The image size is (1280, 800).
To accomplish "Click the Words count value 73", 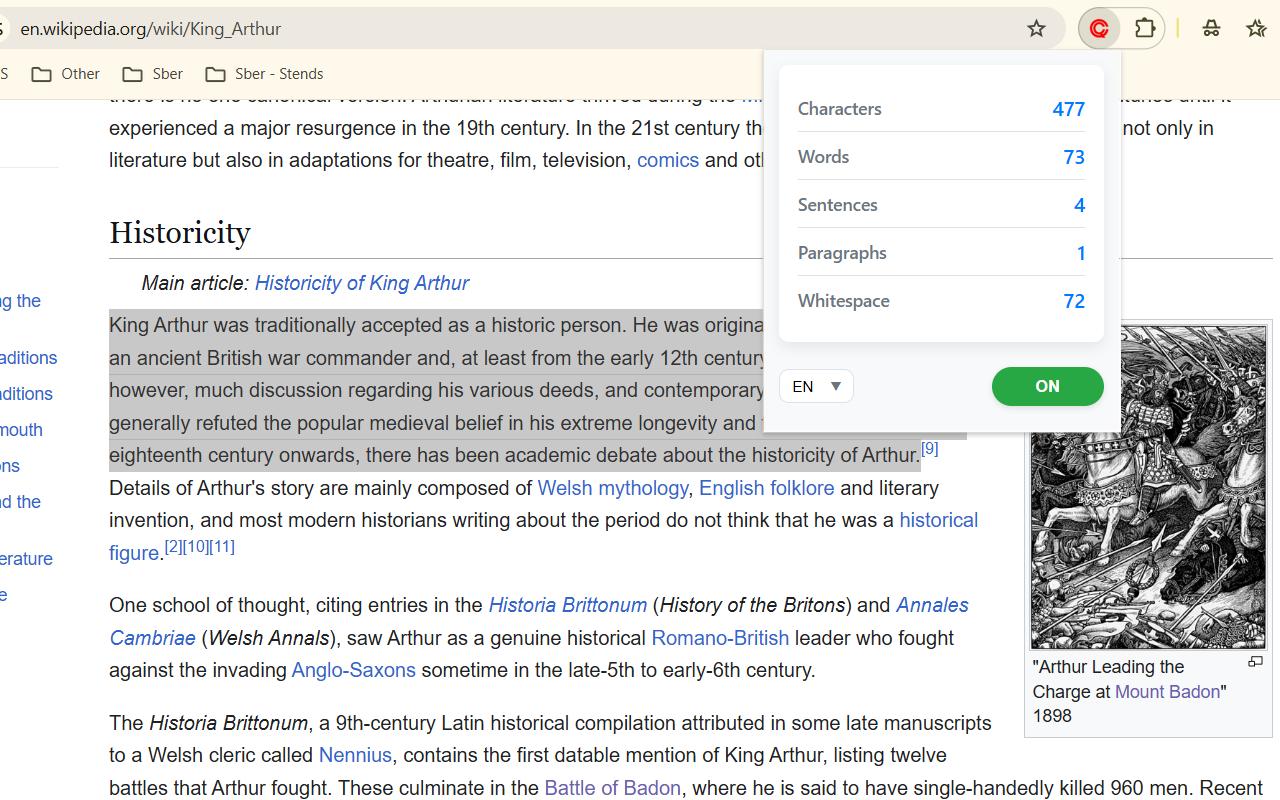I will coord(1074,157).
